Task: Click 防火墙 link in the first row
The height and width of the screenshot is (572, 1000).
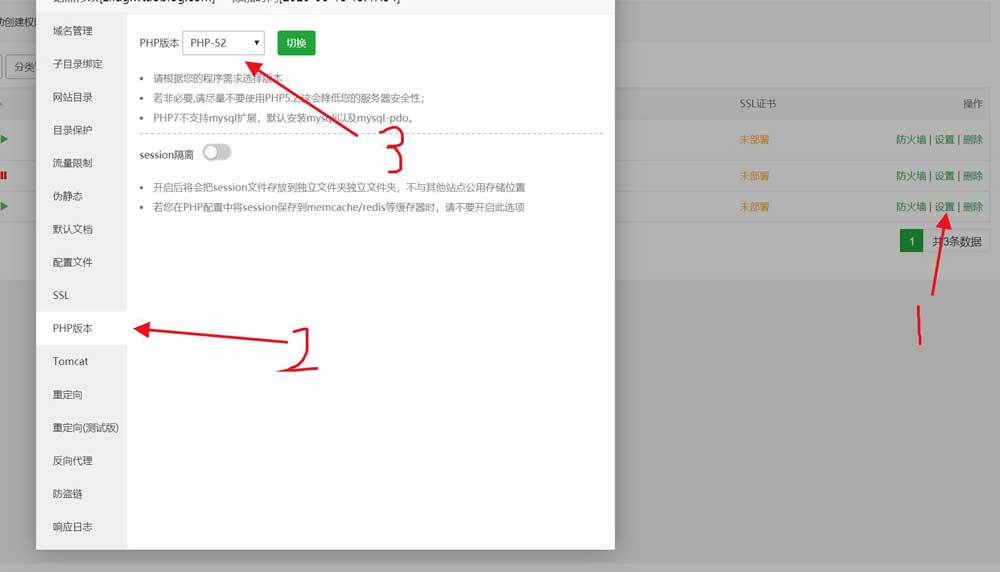Action: tap(911, 140)
